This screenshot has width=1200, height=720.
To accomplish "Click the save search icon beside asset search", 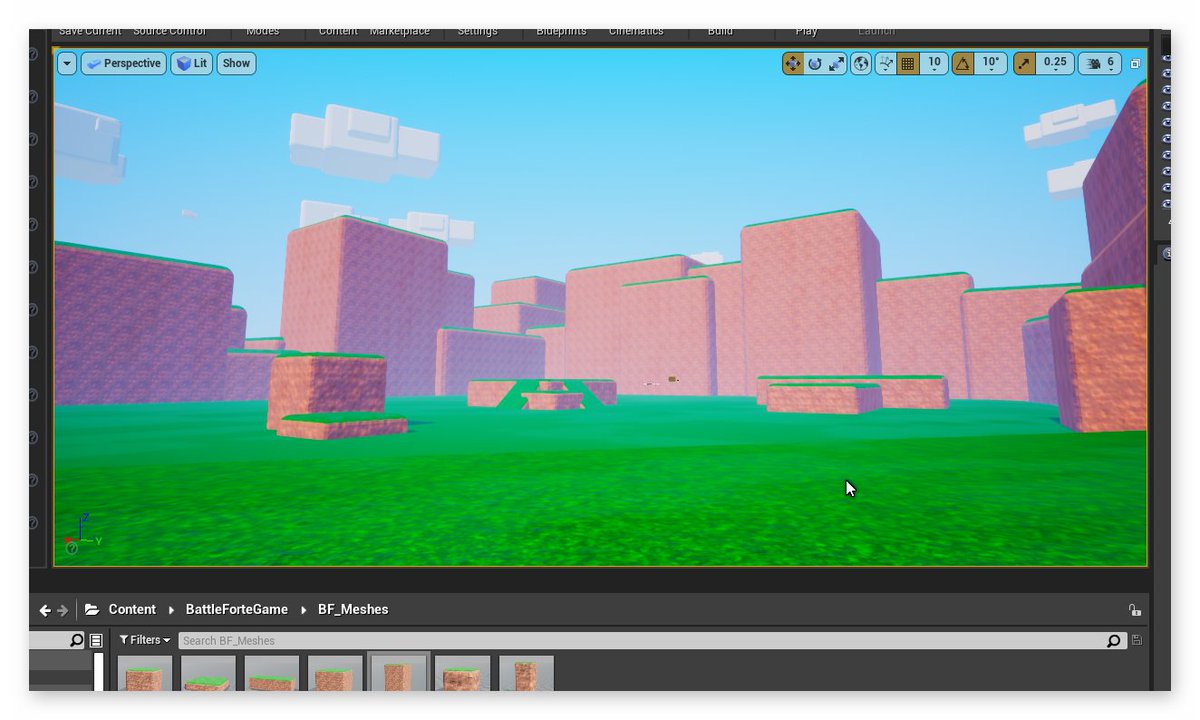I will tap(1136, 641).
